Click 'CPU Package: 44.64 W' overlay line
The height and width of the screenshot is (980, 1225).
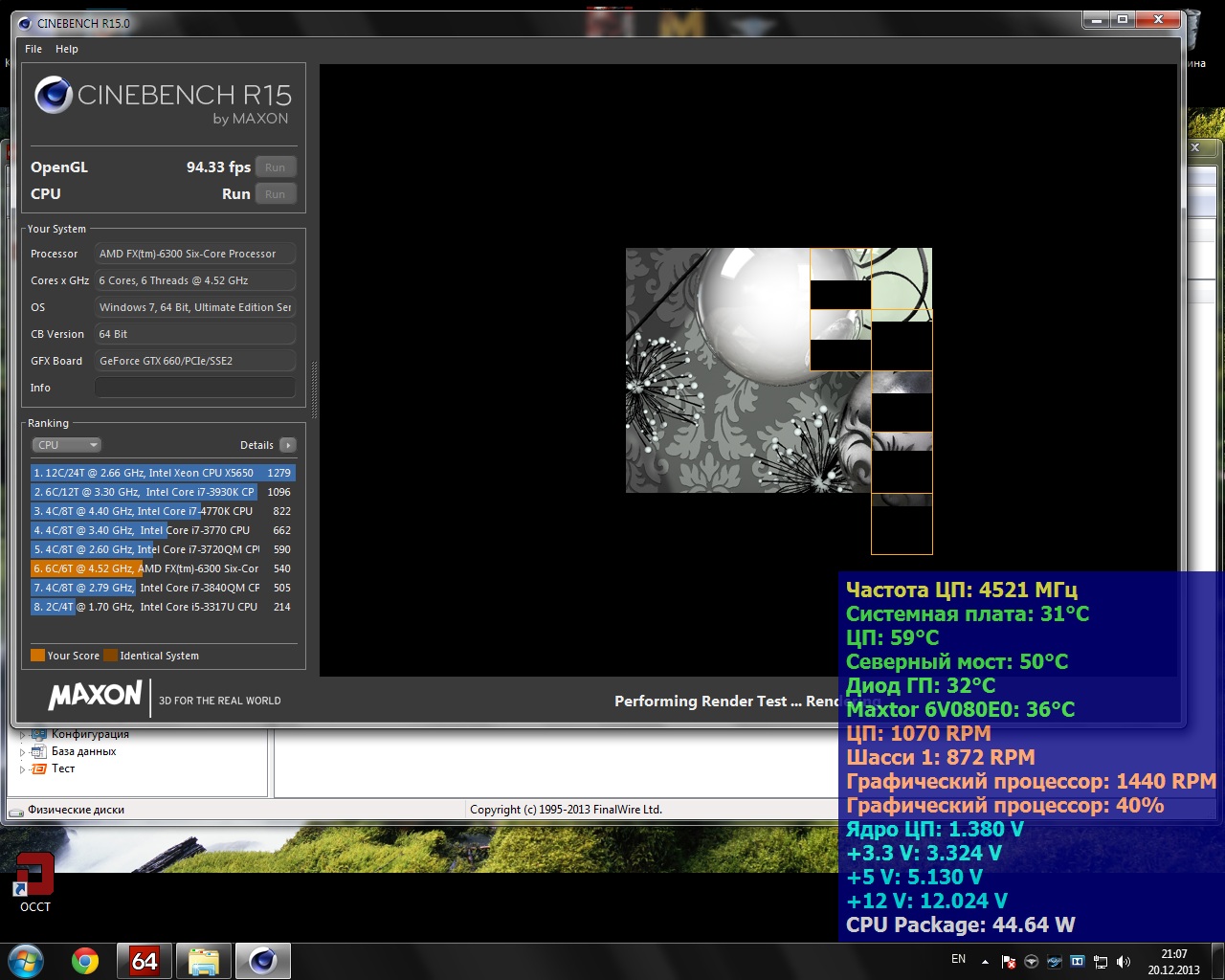click(961, 925)
